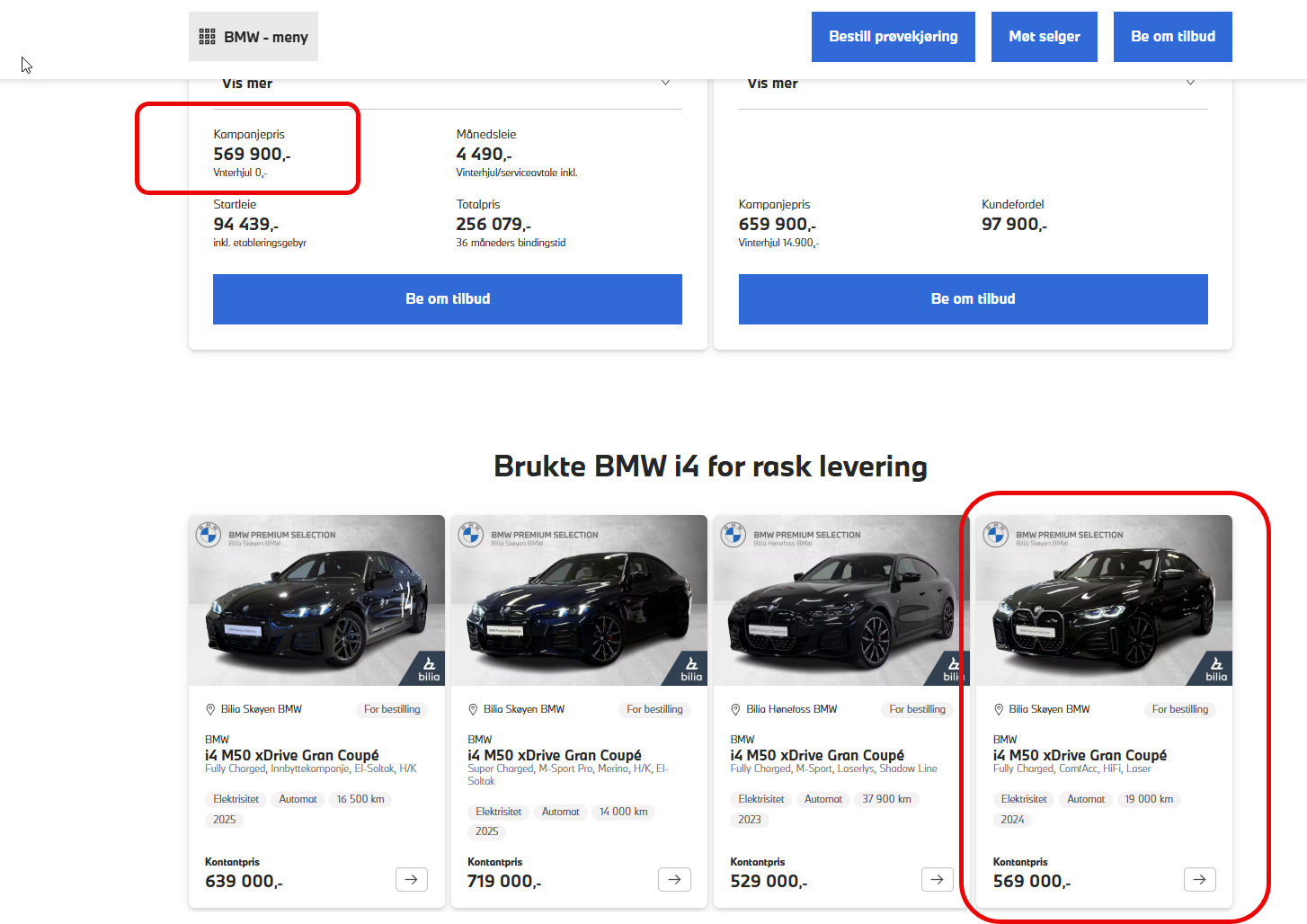Screen dimensions: 1307x924
Task: Click Be om tilbud under 659 900,- offer
Action: pyautogui.click(x=973, y=299)
